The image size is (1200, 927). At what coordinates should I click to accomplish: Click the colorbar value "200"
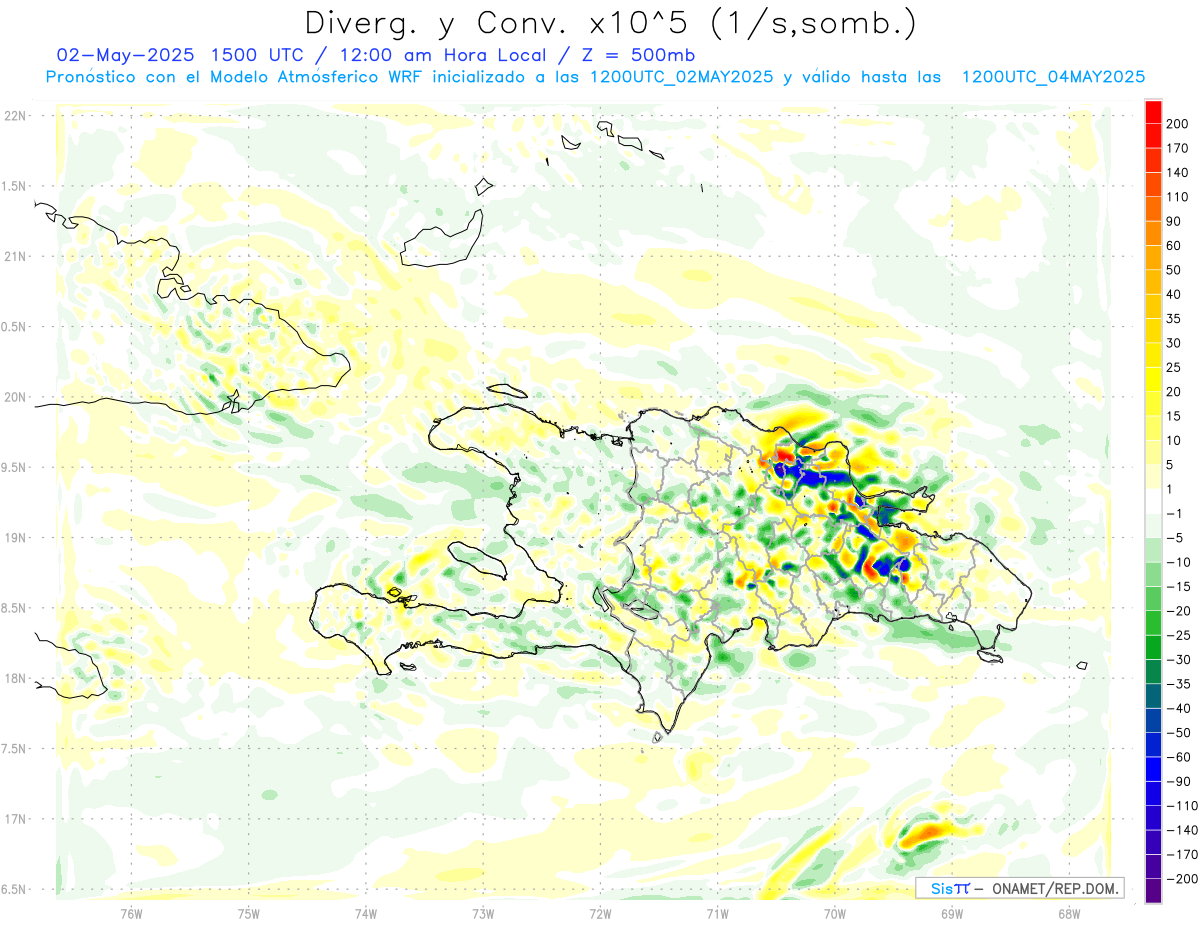[1179, 123]
